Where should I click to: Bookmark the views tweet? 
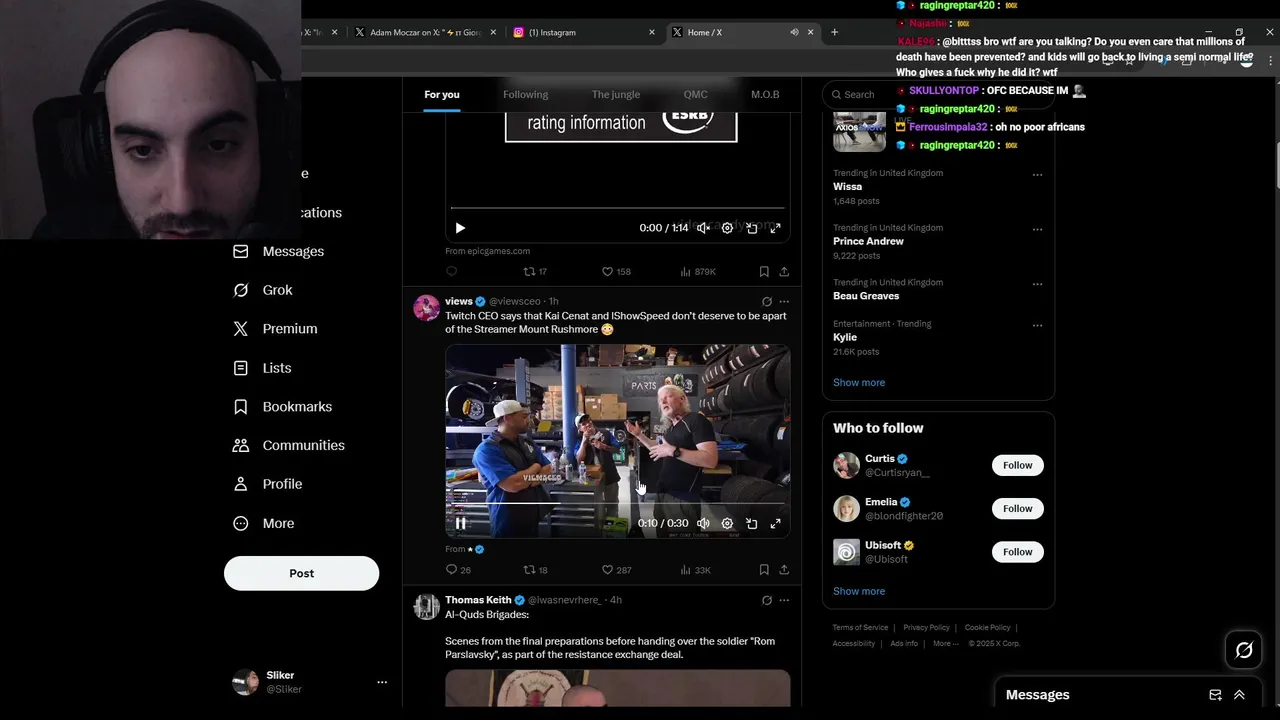764,570
